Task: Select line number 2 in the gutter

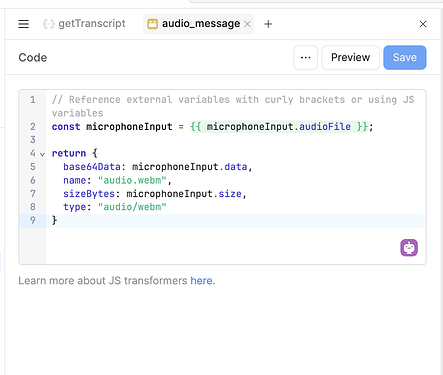Action: tap(33, 127)
